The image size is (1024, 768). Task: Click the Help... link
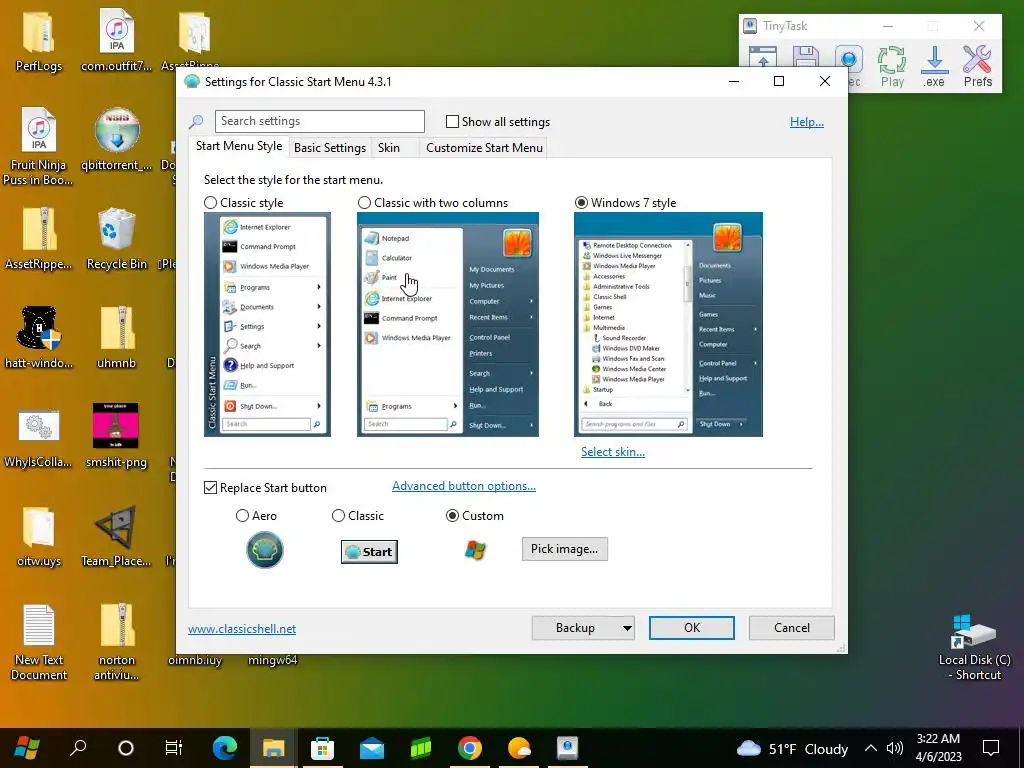coord(807,122)
